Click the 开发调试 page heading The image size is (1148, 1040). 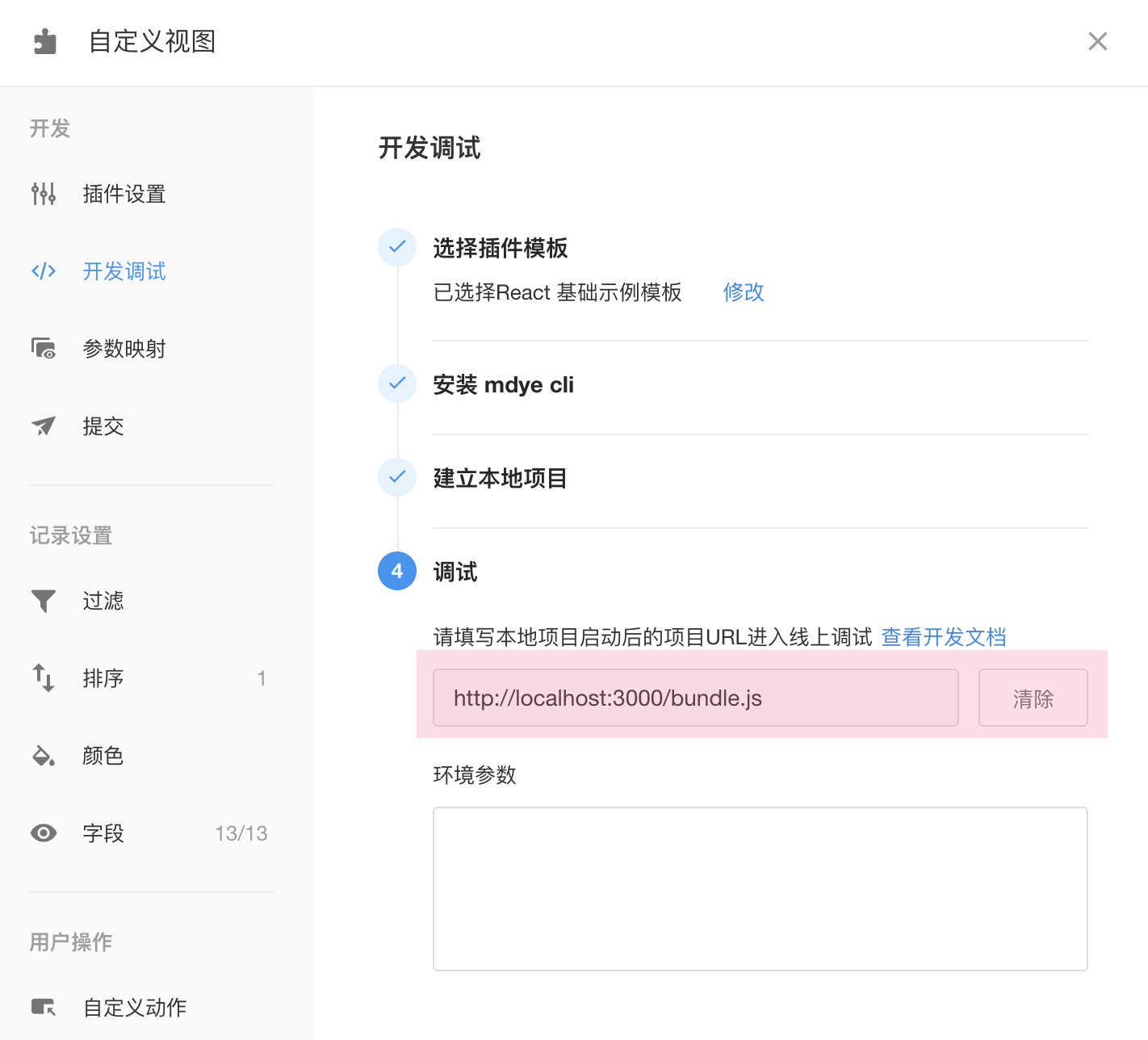click(429, 148)
